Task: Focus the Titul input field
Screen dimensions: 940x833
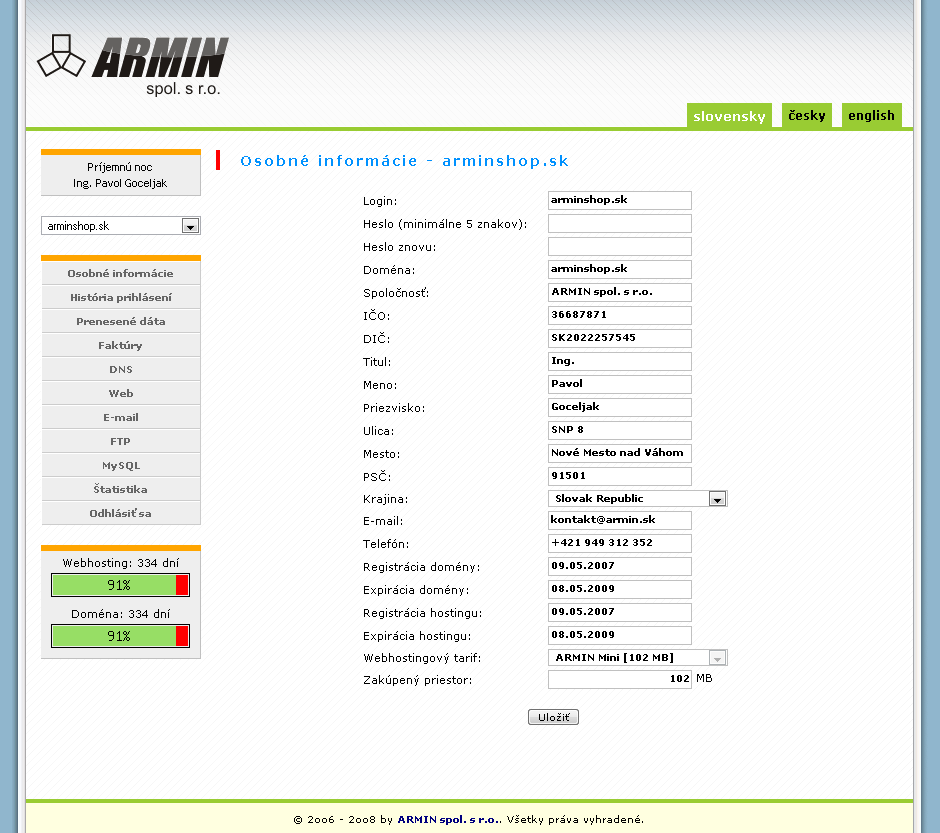Action: 619,361
